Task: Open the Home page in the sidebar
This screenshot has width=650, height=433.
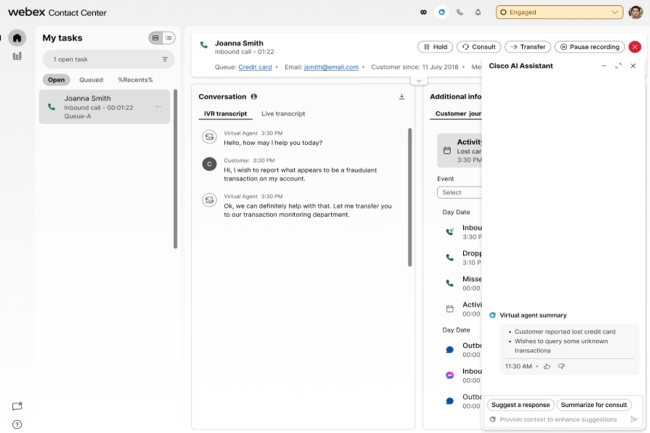Action: pyautogui.click(x=17, y=38)
